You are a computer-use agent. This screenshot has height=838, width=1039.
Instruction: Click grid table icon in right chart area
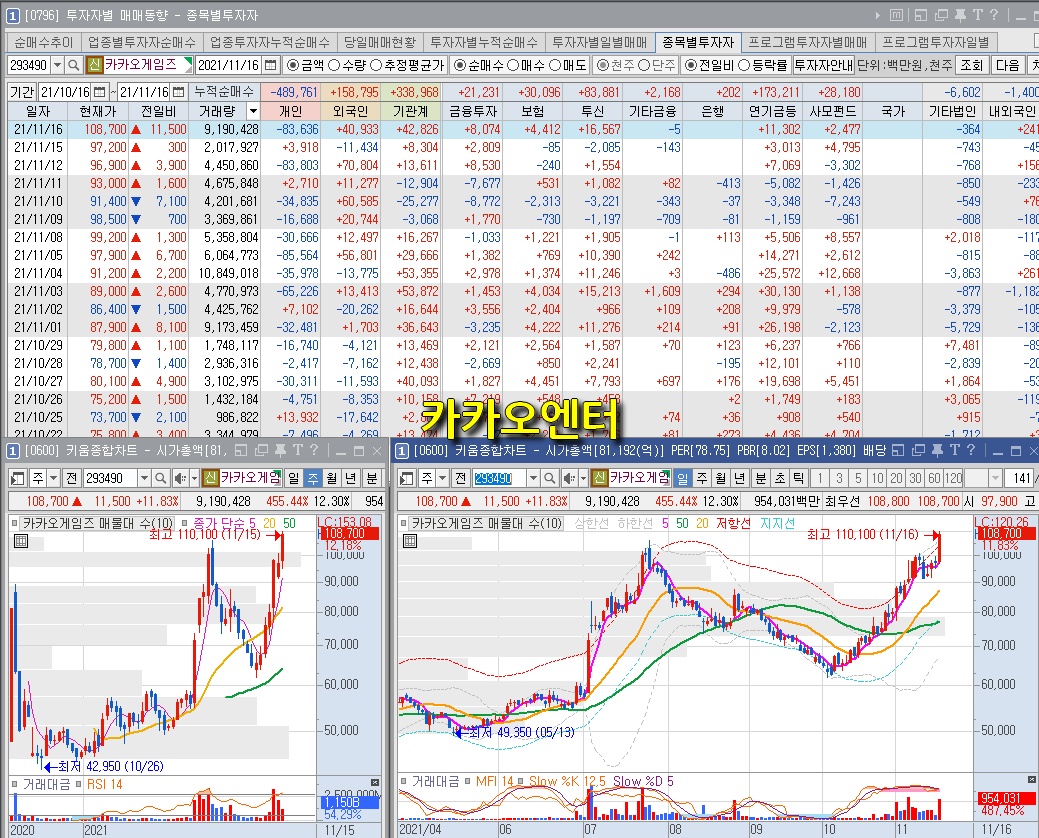pyautogui.click(x=410, y=541)
